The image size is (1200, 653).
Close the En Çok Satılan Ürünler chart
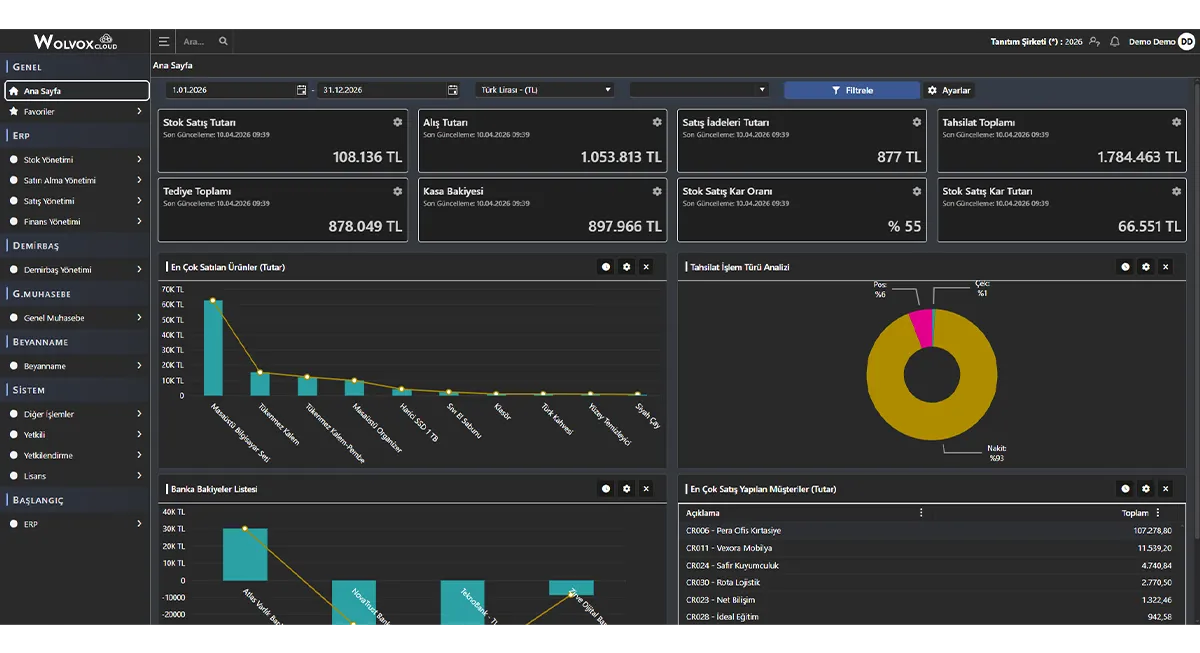click(x=646, y=267)
